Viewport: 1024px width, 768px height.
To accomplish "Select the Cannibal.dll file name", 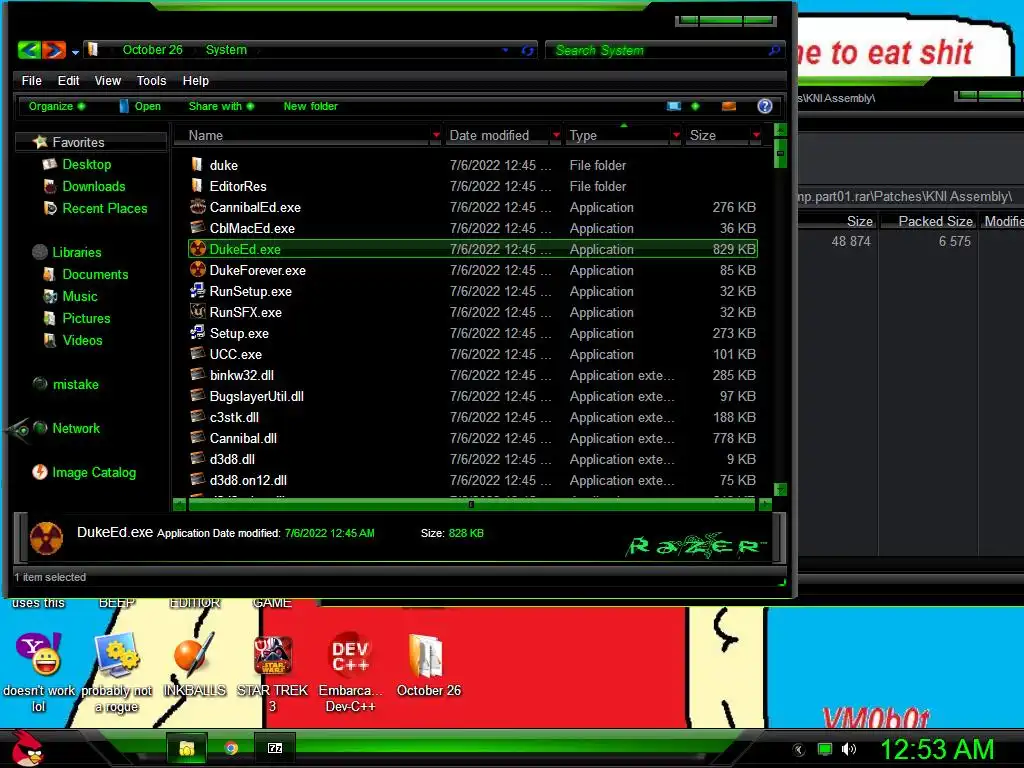I will pos(243,438).
